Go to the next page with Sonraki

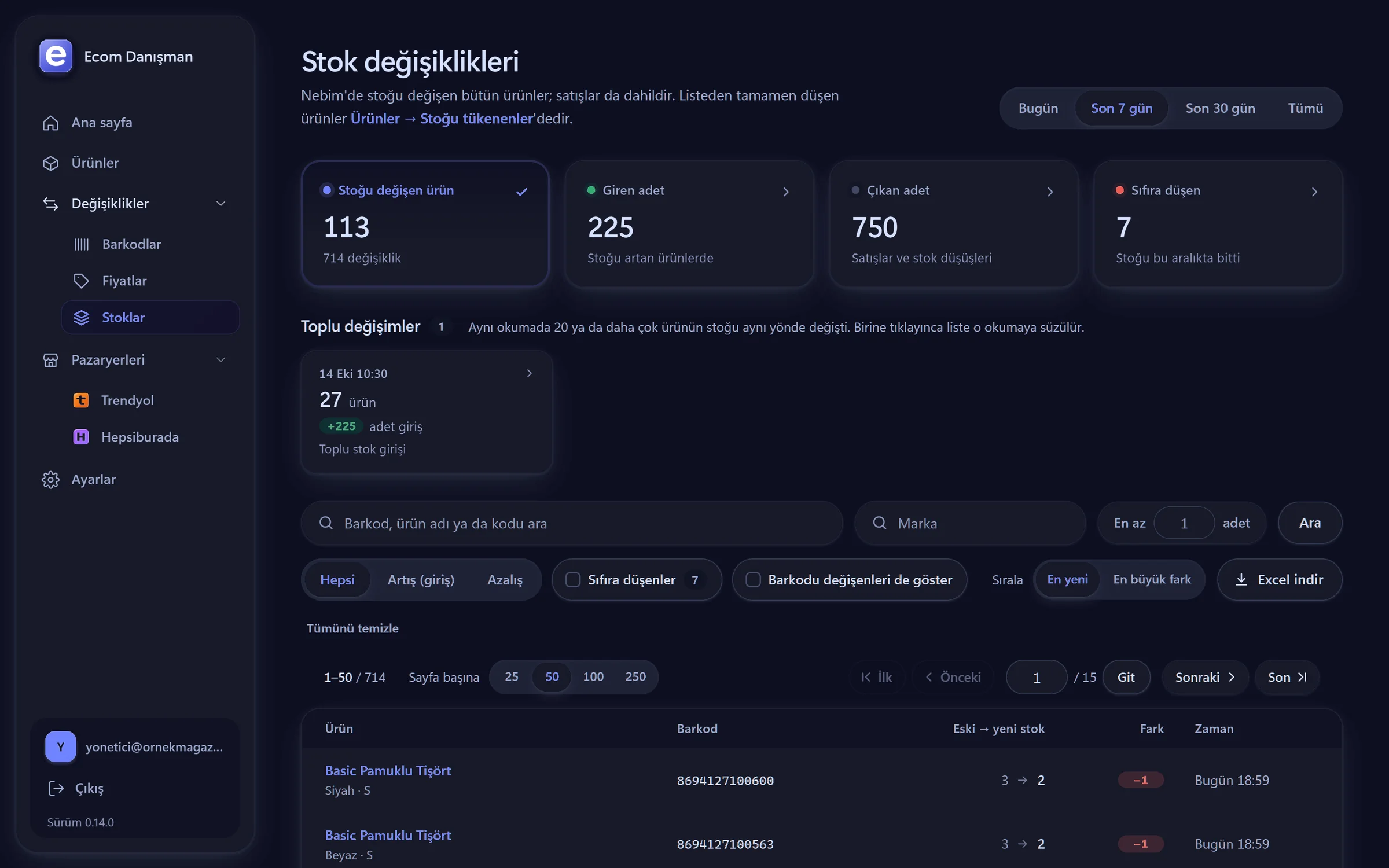(1205, 677)
